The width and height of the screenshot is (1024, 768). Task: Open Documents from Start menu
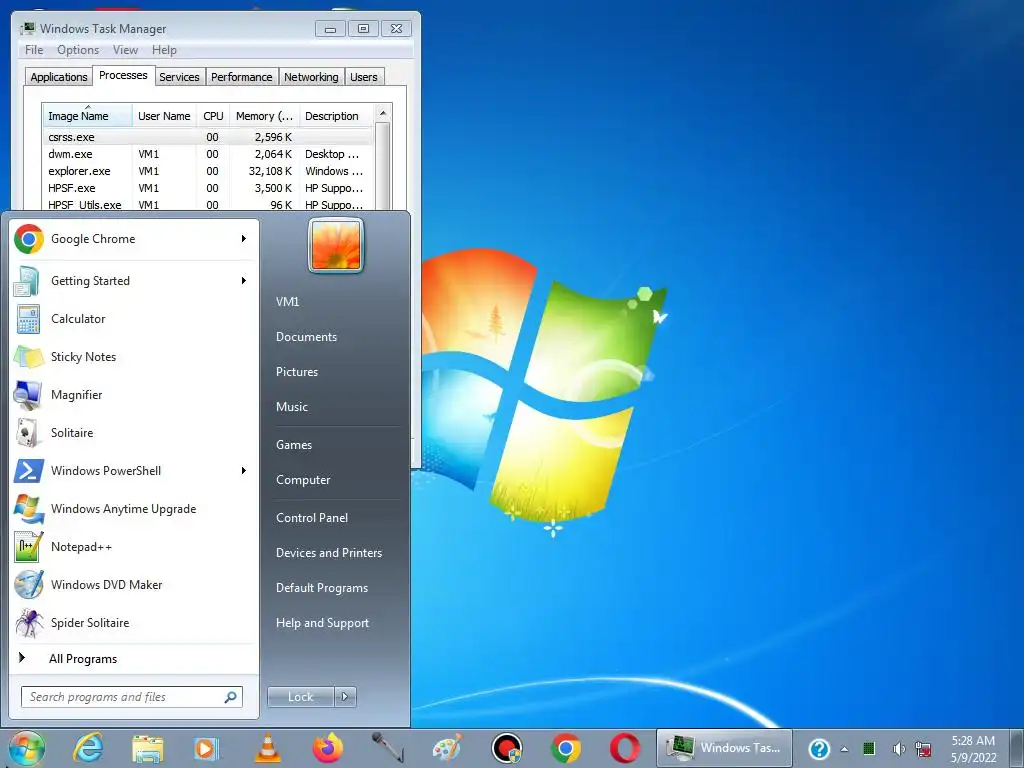point(306,337)
